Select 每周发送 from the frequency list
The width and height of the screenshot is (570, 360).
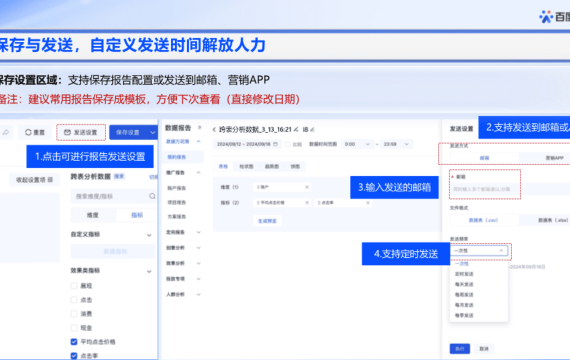(x=464, y=295)
